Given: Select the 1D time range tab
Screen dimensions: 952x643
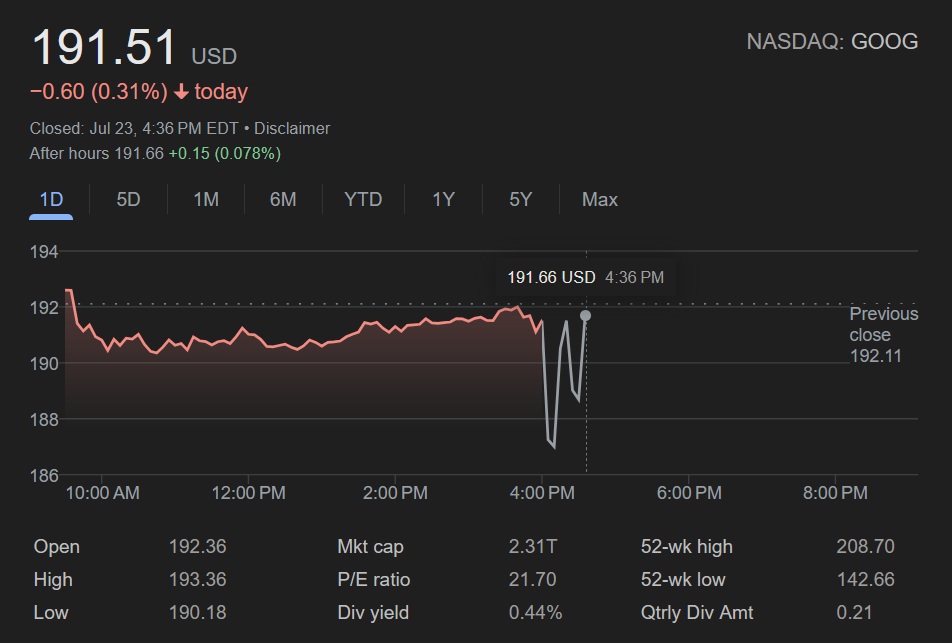Looking at the screenshot, I should (x=51, y=199).
